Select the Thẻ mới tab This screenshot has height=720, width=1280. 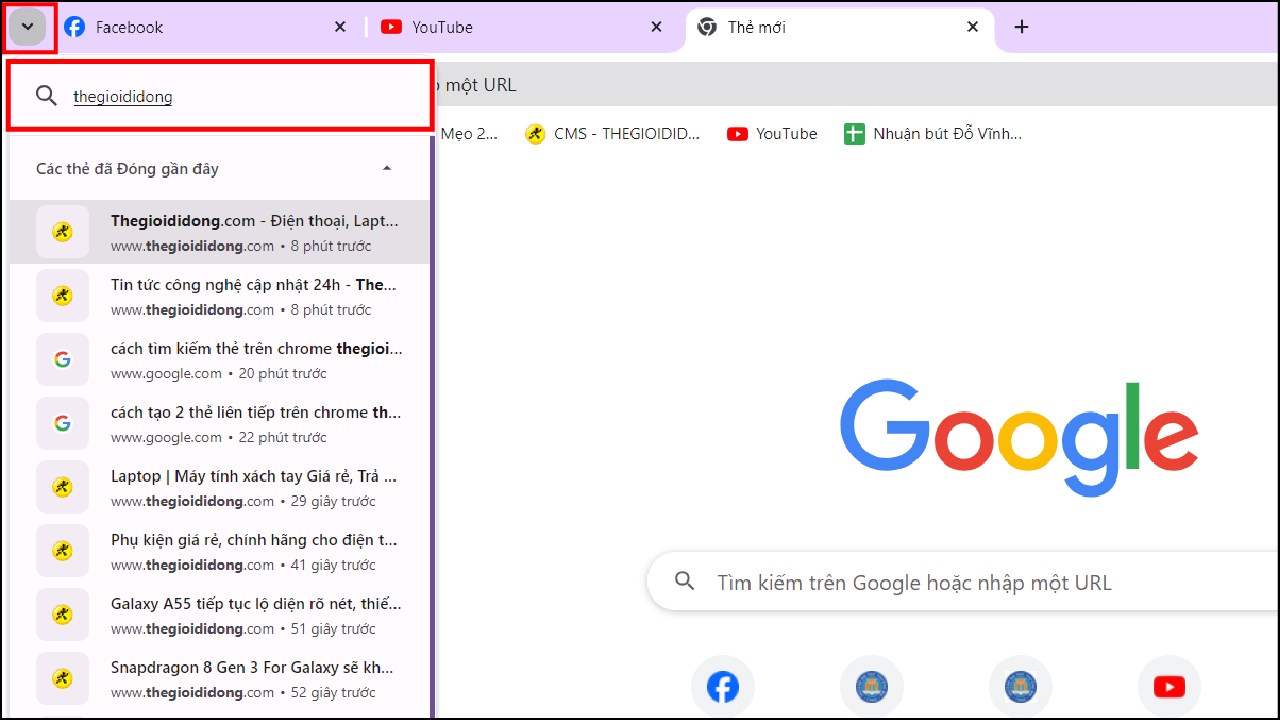pyautogui.click(x=840, y=27)
